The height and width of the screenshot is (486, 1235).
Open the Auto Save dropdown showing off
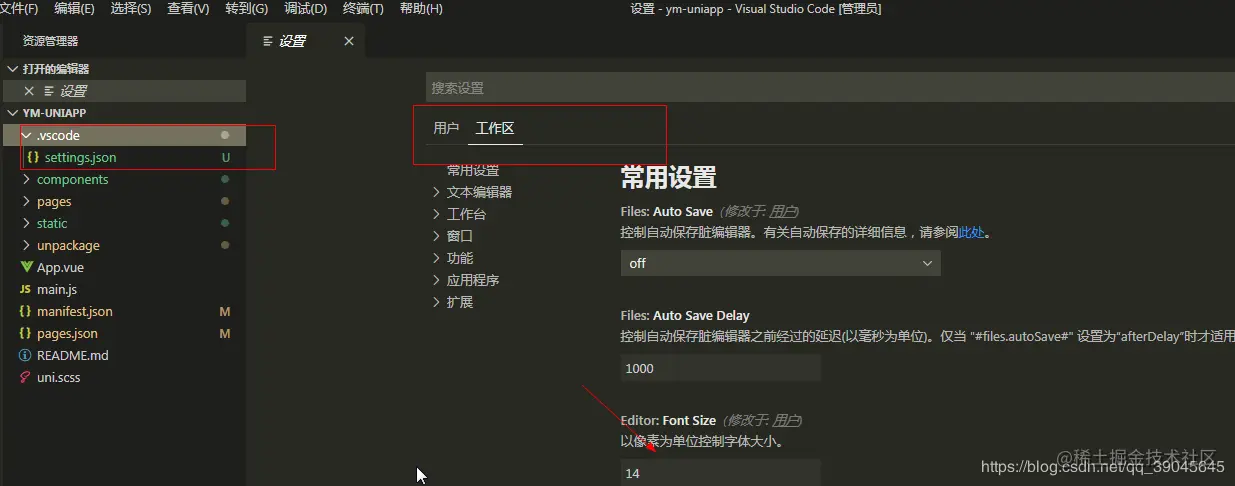(x=780, y=263)
